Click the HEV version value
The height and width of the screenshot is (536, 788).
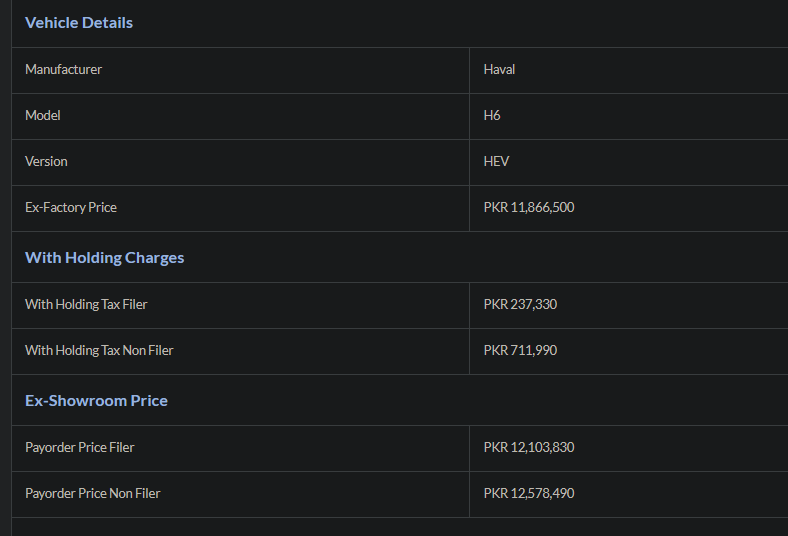(496, 161)
